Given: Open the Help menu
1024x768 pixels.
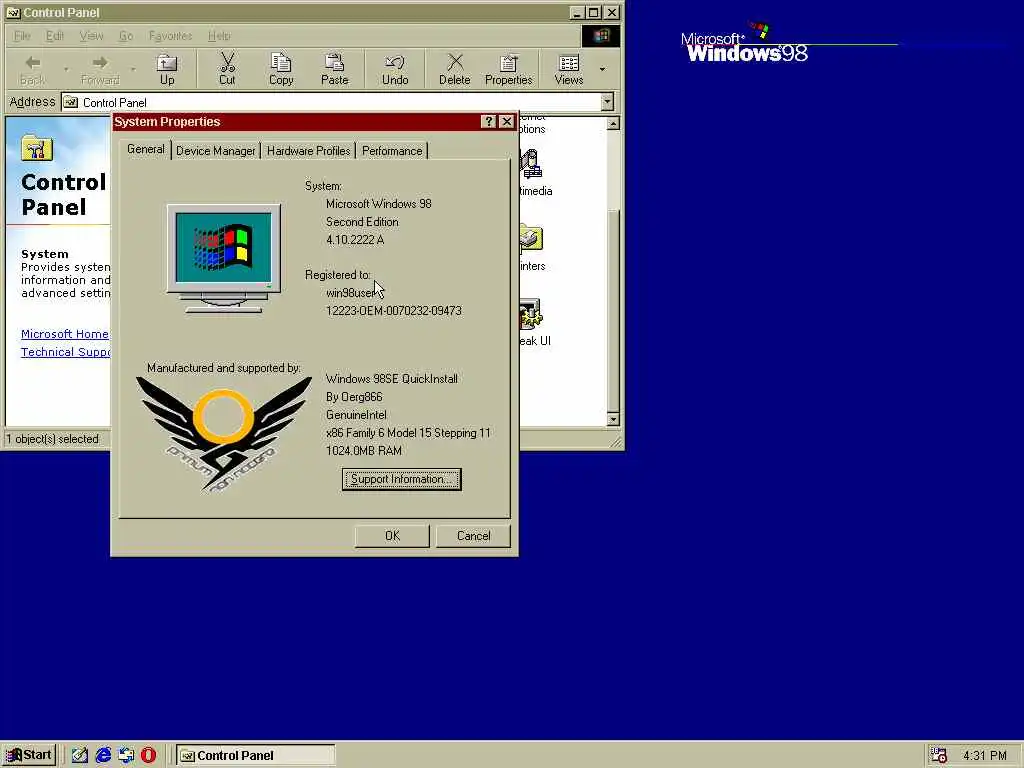Looking at the screenshot, I should tap(219, 36).
